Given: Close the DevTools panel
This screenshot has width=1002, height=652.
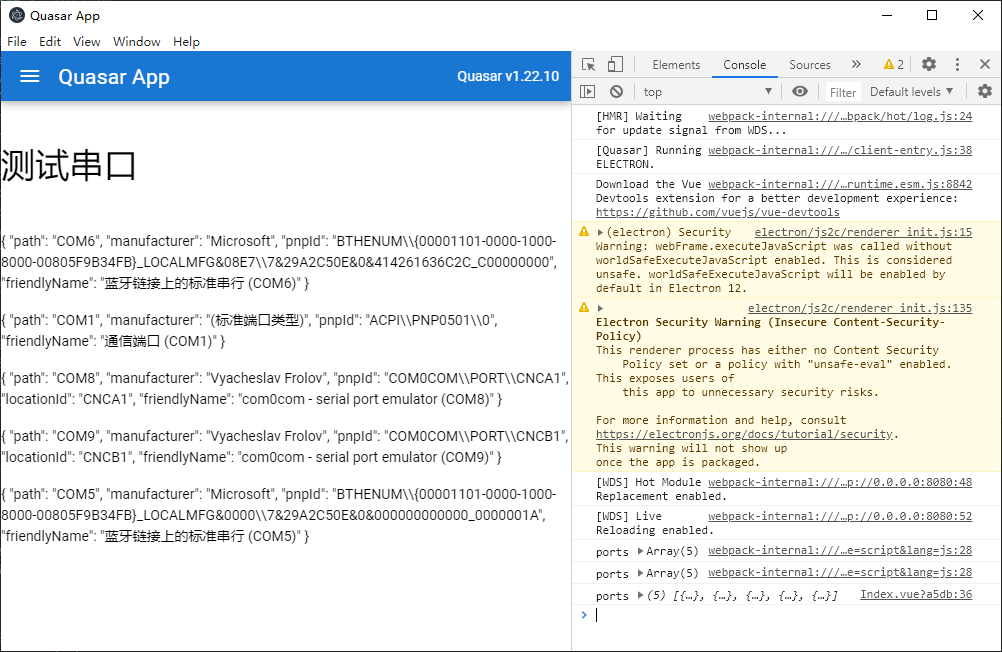Looking at the screenshot, I should coord(985,64).
